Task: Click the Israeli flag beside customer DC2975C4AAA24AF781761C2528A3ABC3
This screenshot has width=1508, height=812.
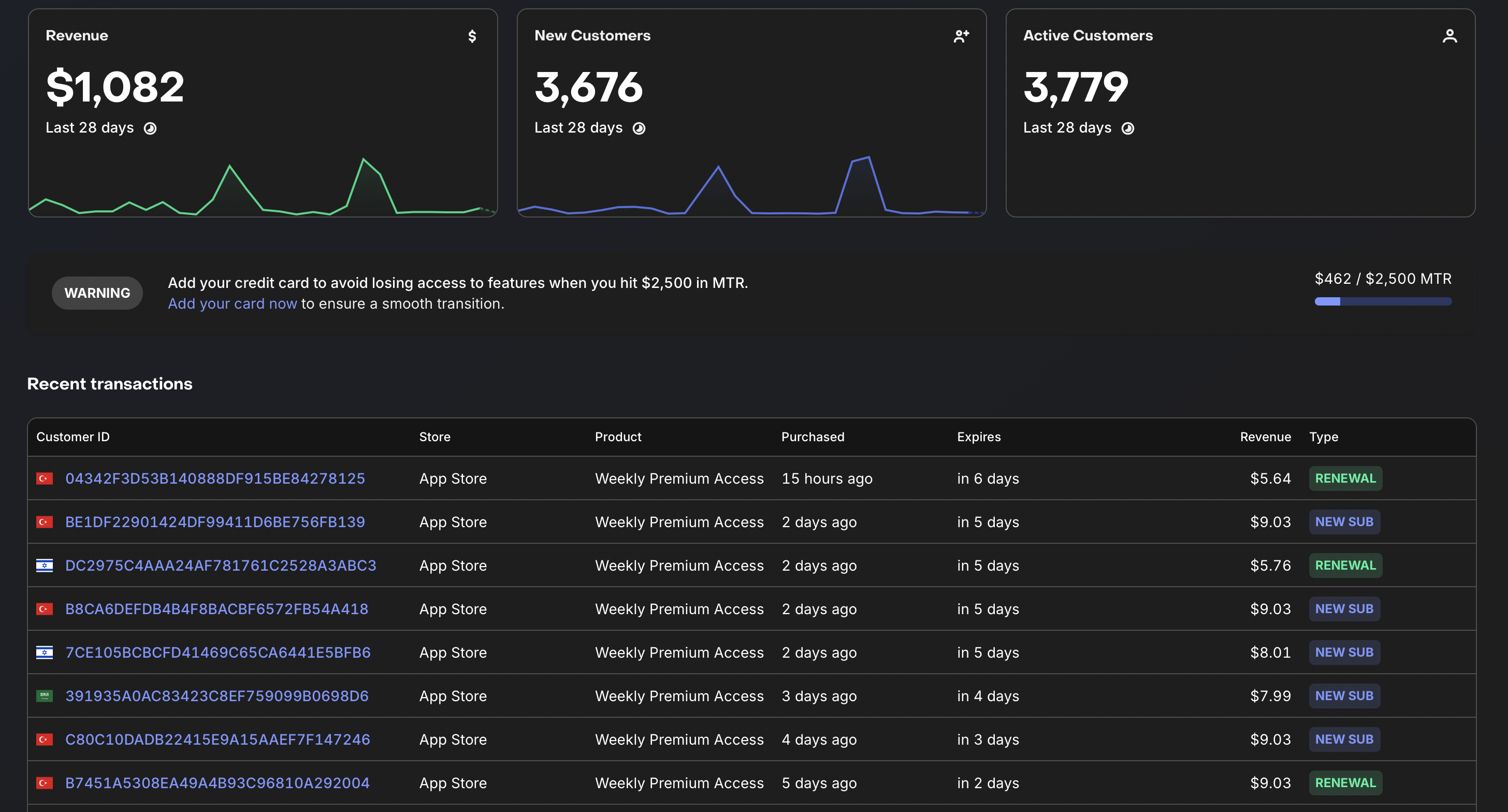Action: [x=45, y=565]
